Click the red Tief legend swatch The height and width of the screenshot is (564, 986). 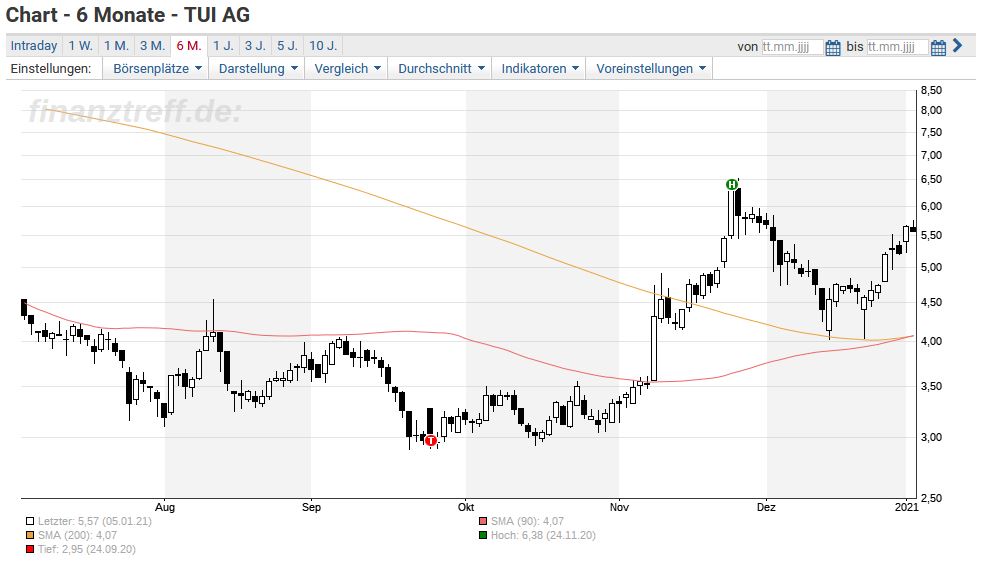pyautogui.click(x=30, y=549)
